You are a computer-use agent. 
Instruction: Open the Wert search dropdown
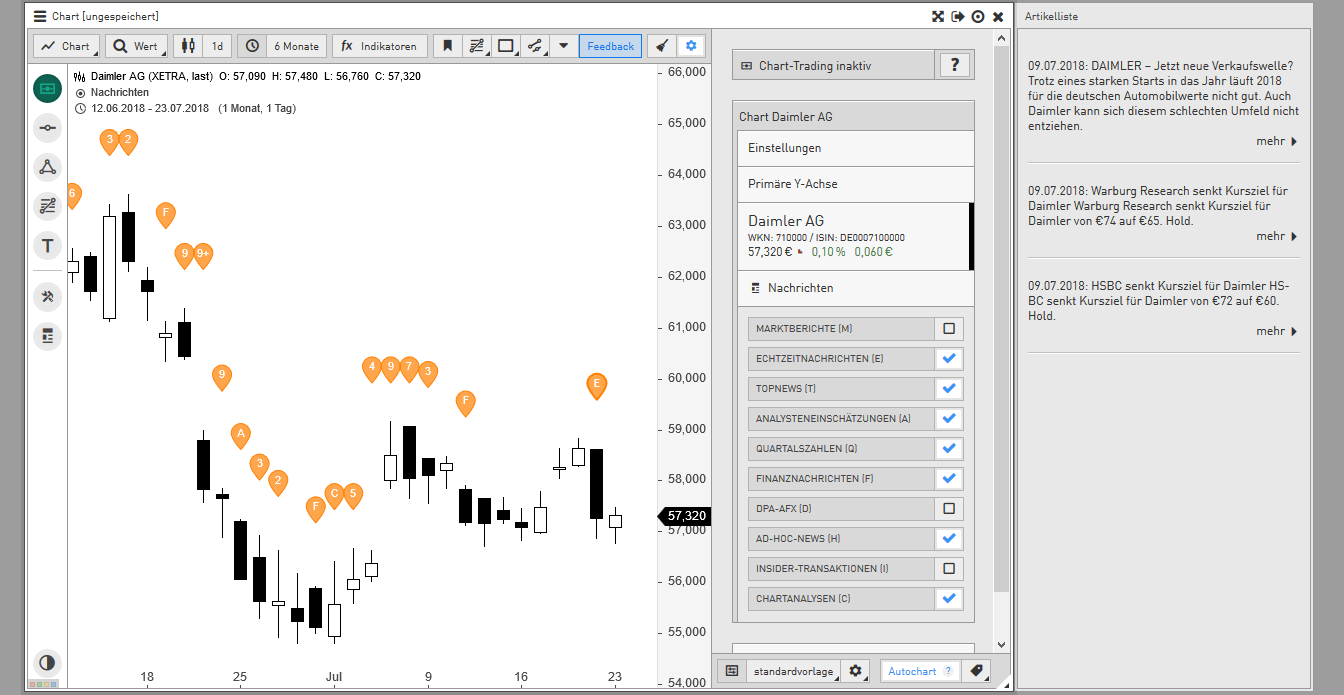(x=137, y=46)
